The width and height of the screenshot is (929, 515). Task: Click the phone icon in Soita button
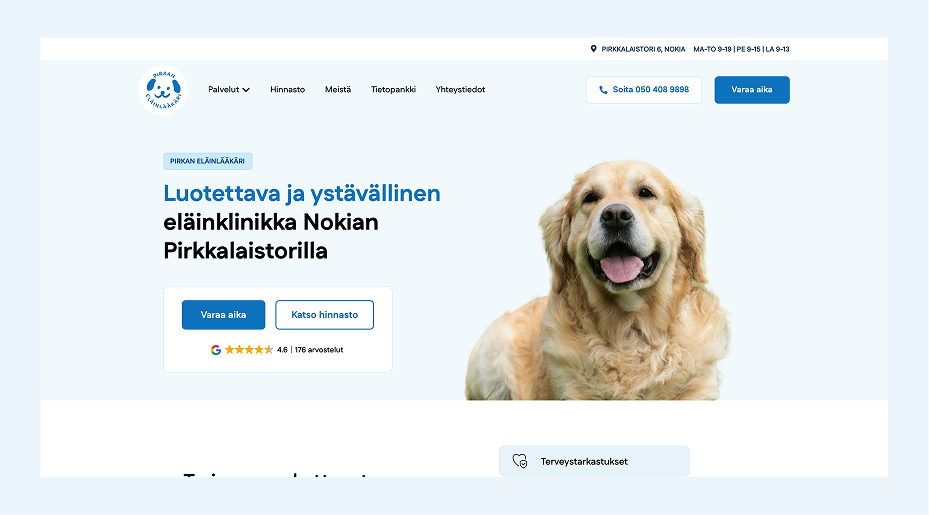[x=603, y=90]
